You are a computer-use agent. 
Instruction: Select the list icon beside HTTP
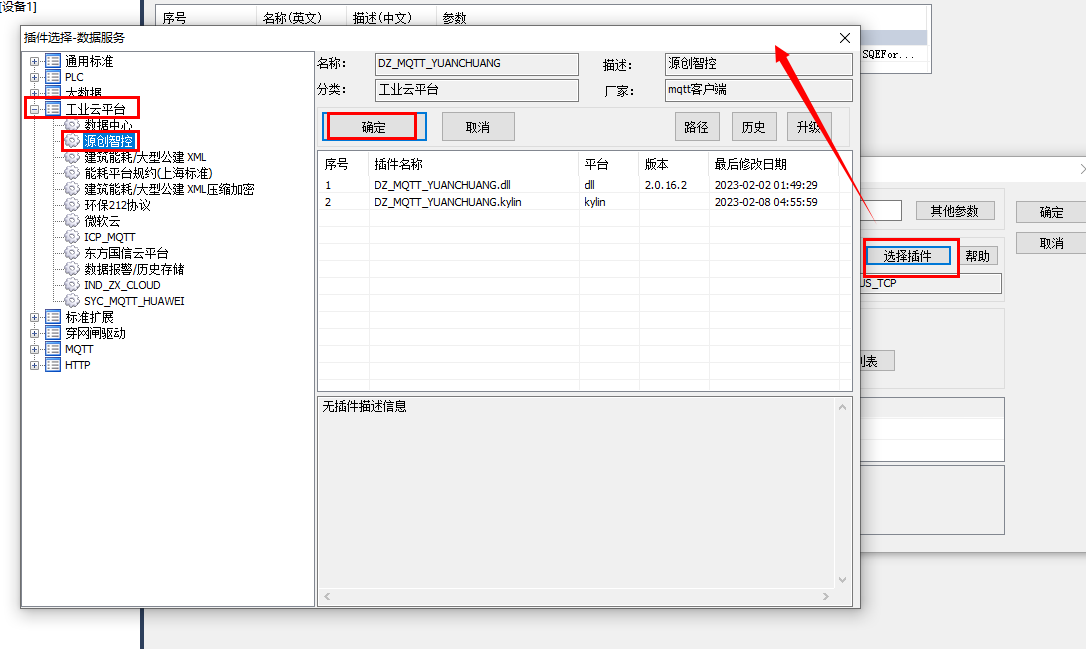coord(53,365)
